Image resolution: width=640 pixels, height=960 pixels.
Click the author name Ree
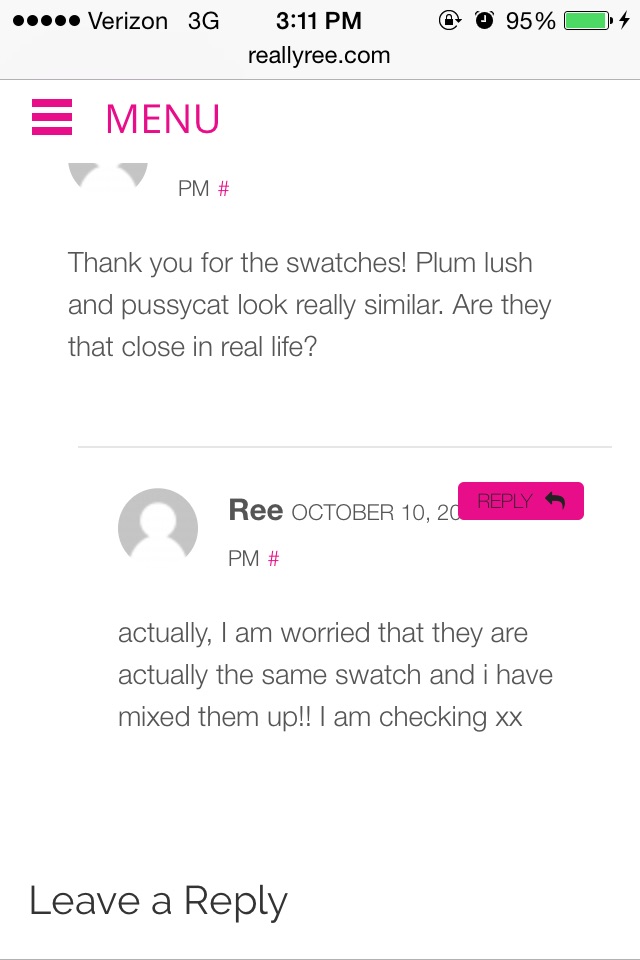(x=255, y=510)
